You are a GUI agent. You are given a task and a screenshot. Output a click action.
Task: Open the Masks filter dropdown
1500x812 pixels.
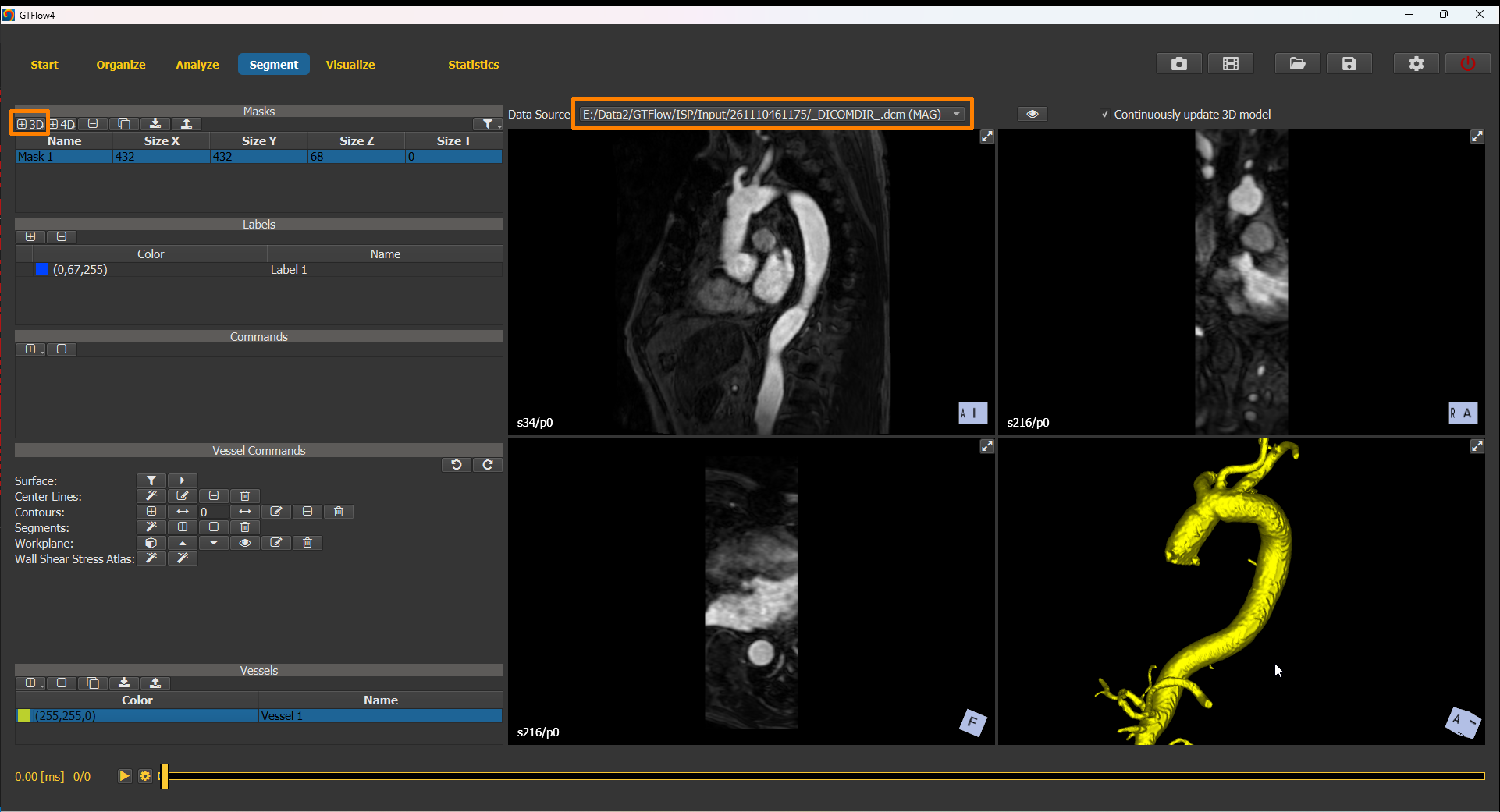click(488, 124)
